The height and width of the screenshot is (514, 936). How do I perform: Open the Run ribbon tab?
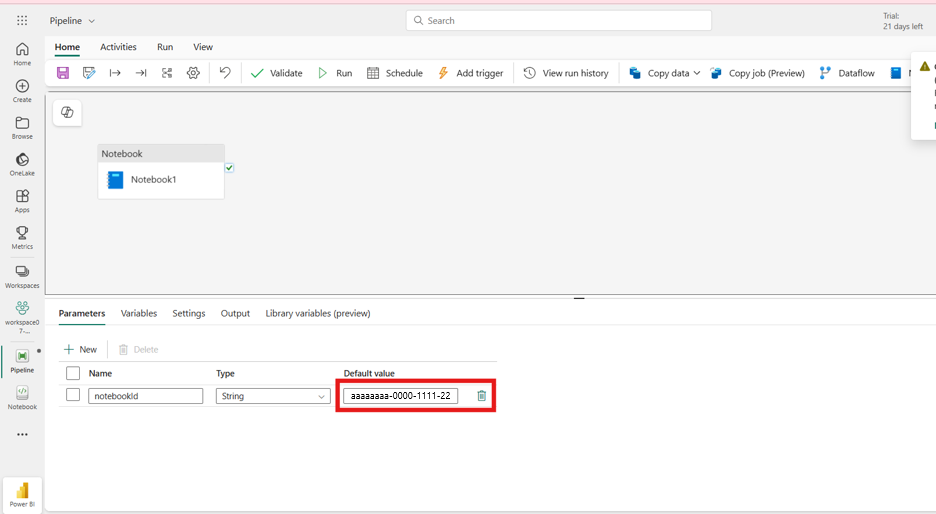165,47
